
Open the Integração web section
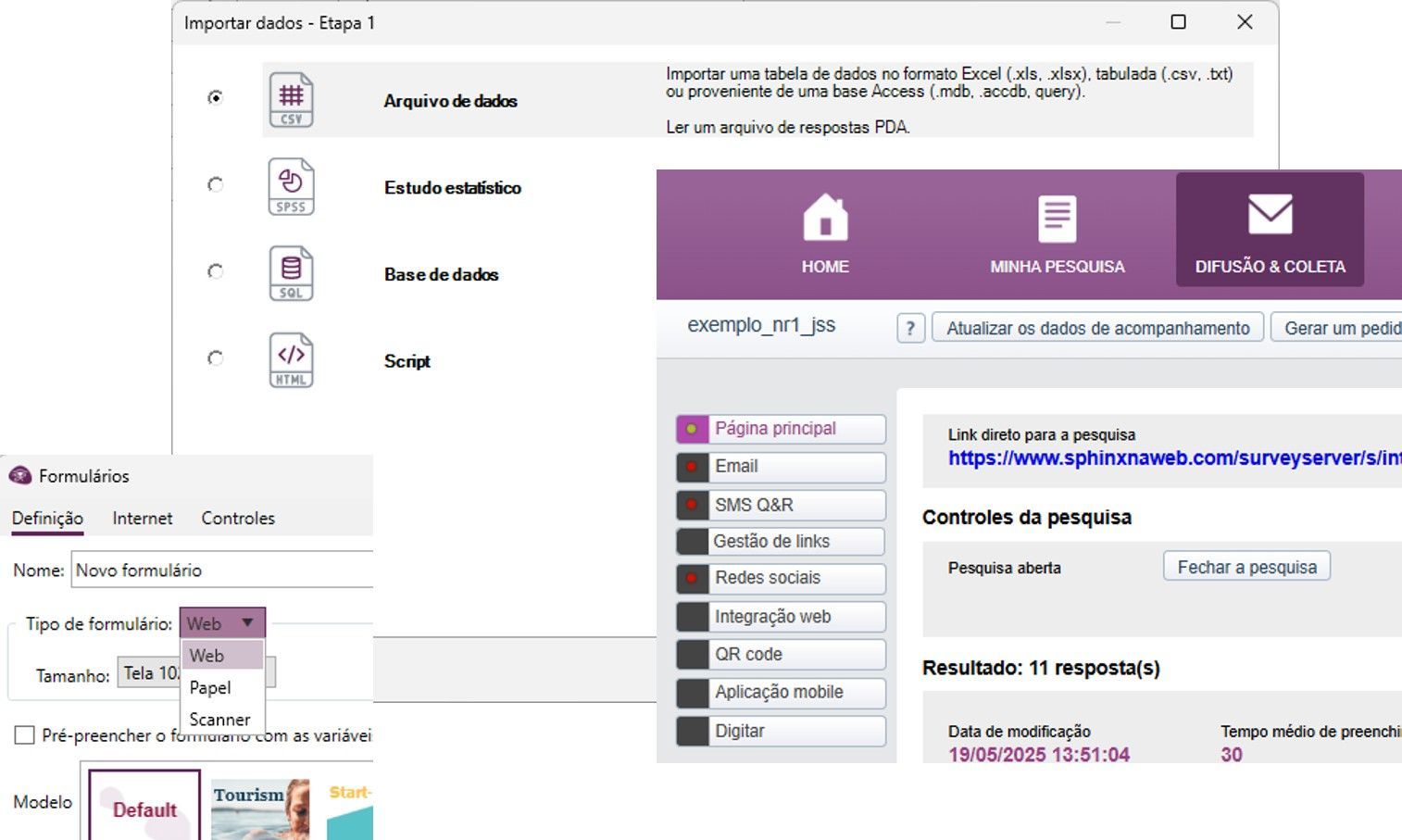coord(782,616)
